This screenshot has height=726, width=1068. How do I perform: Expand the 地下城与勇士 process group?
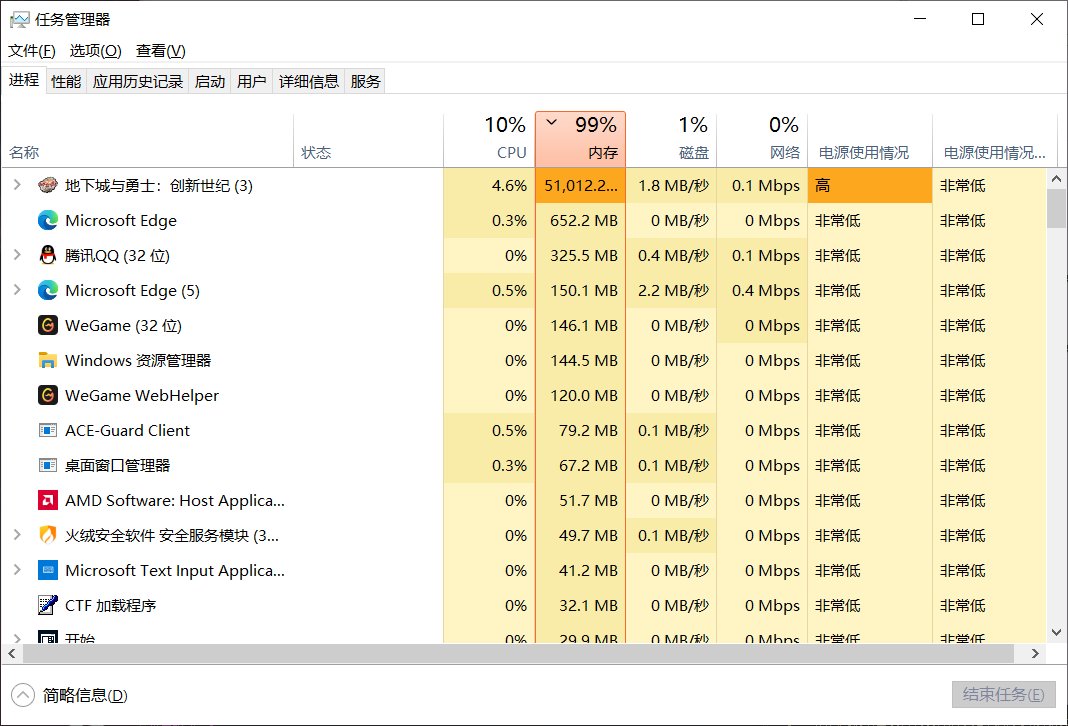coord(17,185)
